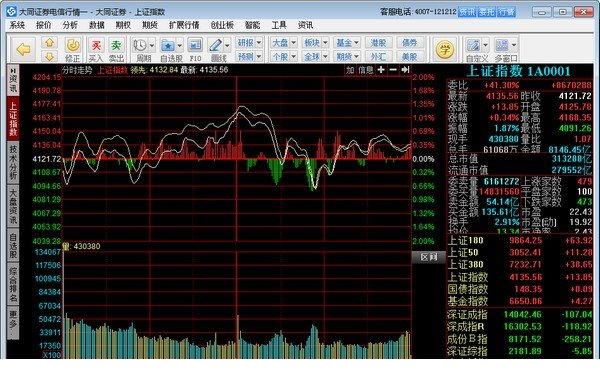Open the 系统 menu
The image size is (600, 373).
click(x=17, y=25)
